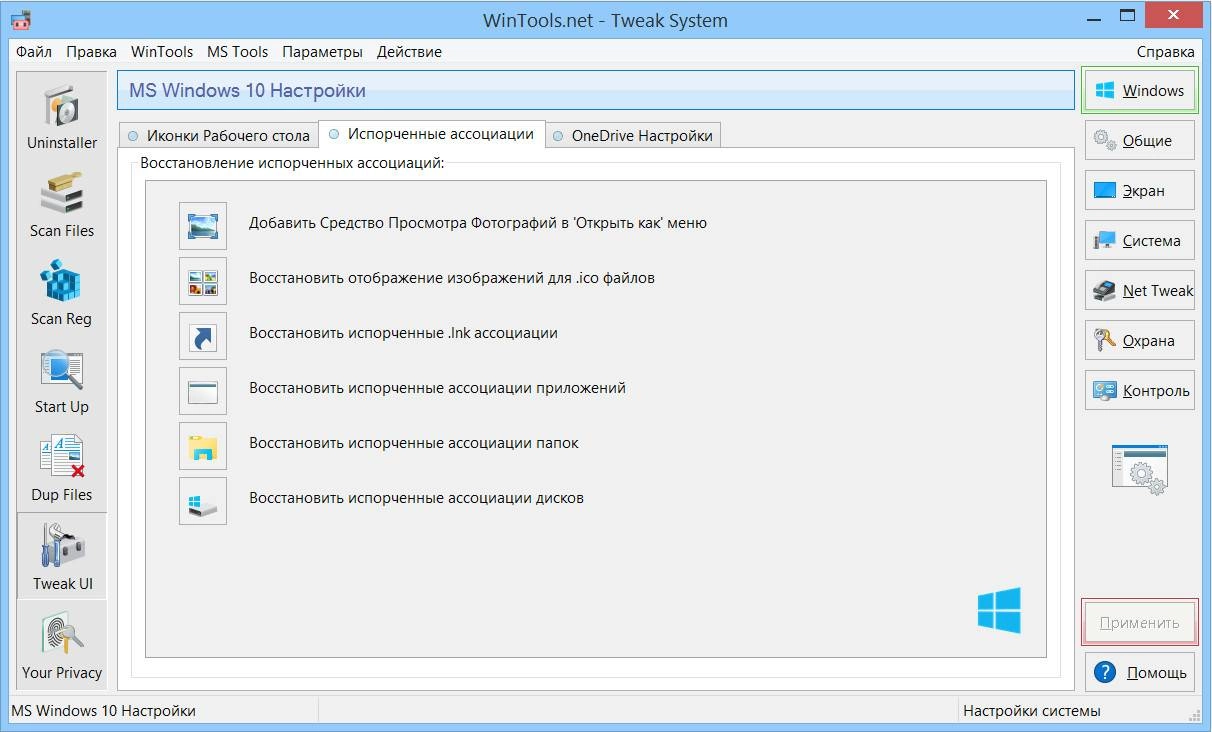Click the WinTools app icon in title bar
This screenshot has width=1212, height=732.
click(x=20, y=18)
